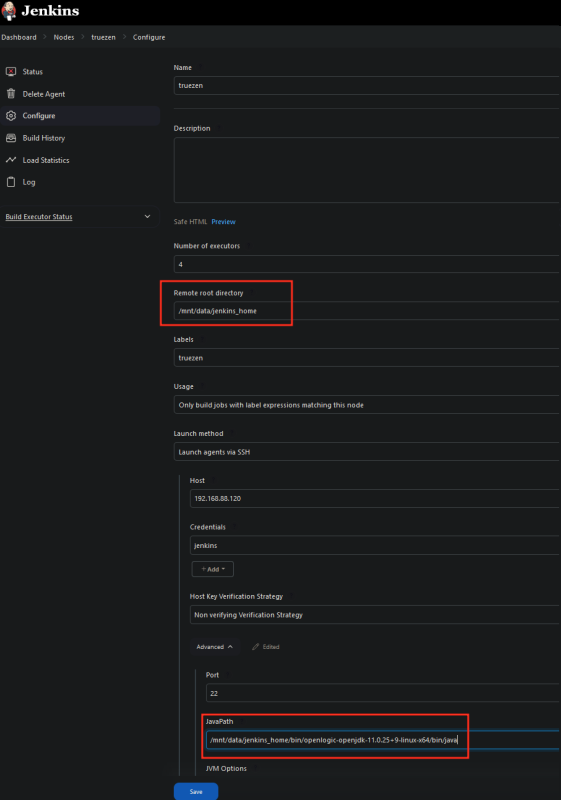Go to truezen breadcrumb

coord(103,37)
